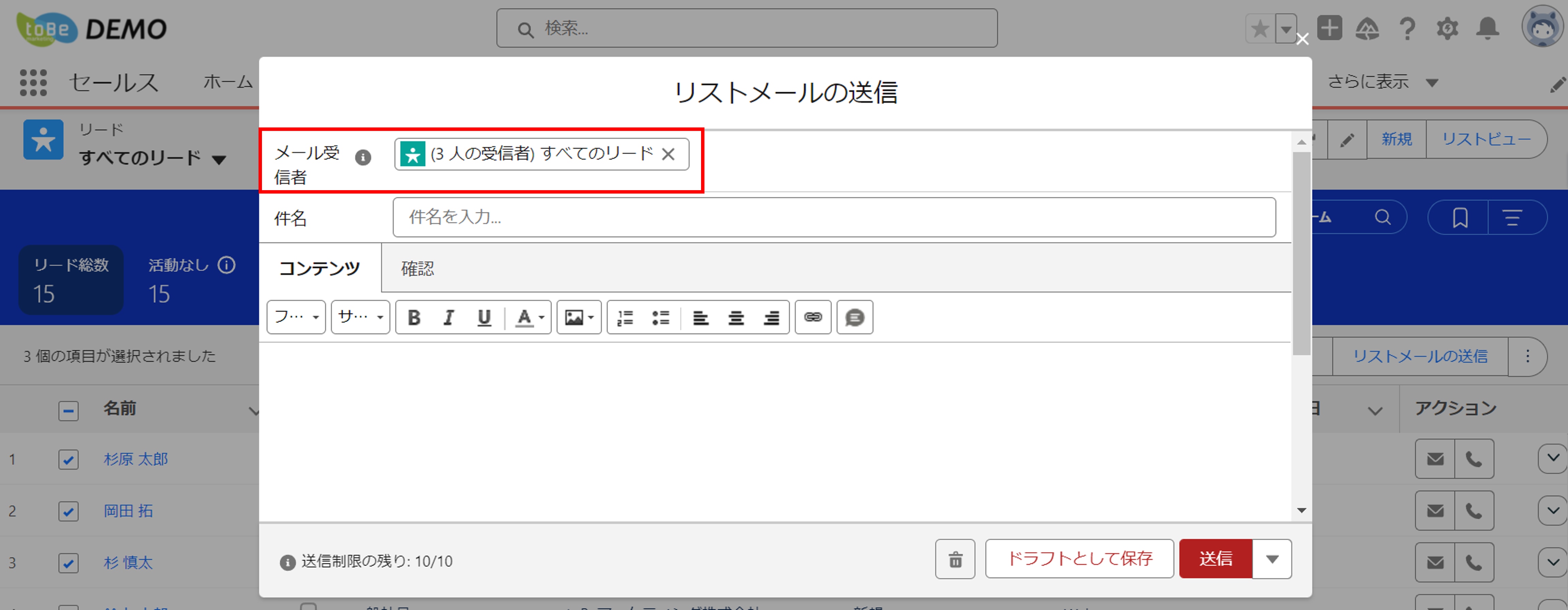1568x610 pixels.
Task: Switch to the 確認 tab
Action: coord(418,269)
